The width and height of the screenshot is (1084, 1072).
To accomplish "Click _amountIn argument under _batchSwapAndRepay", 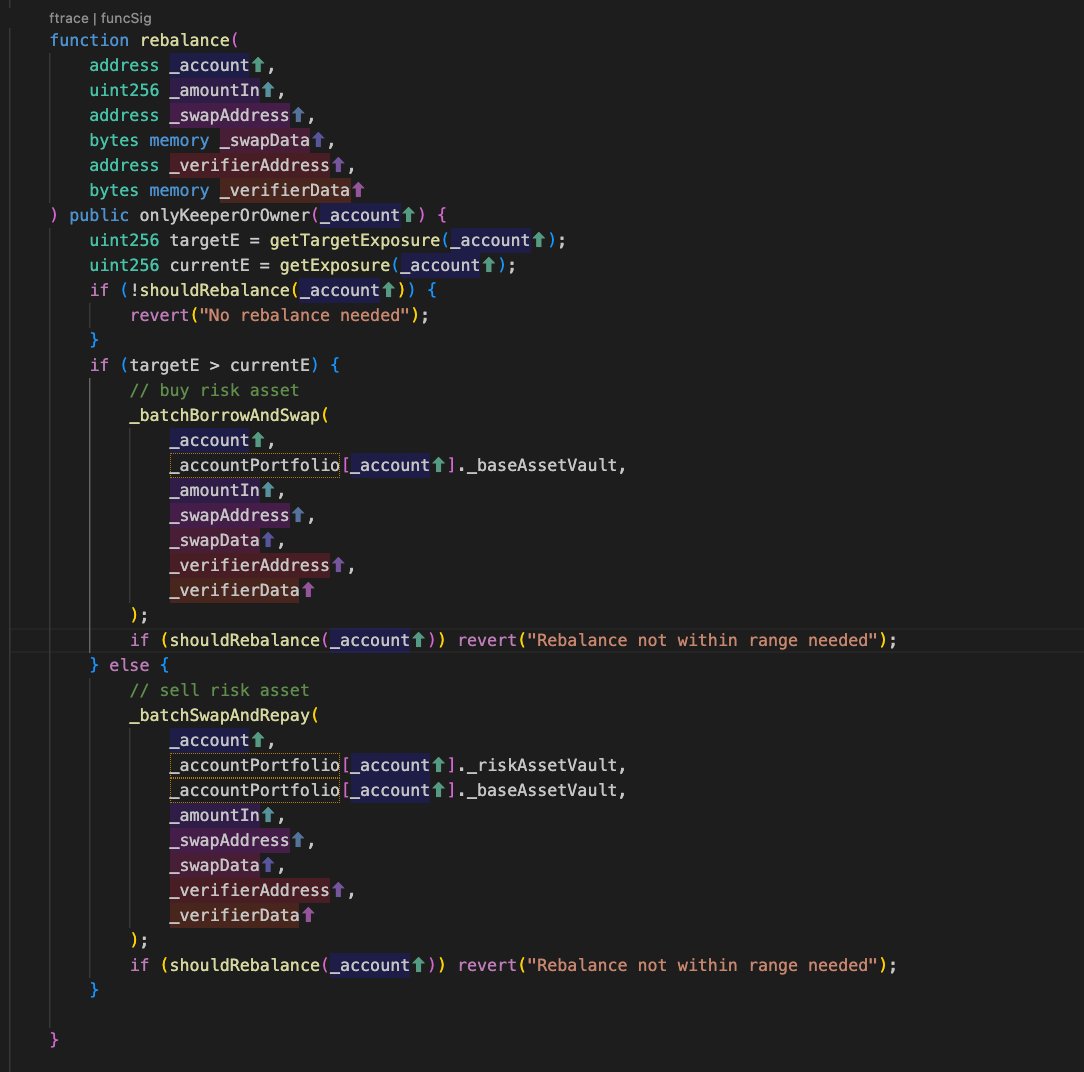I will 214,815.
